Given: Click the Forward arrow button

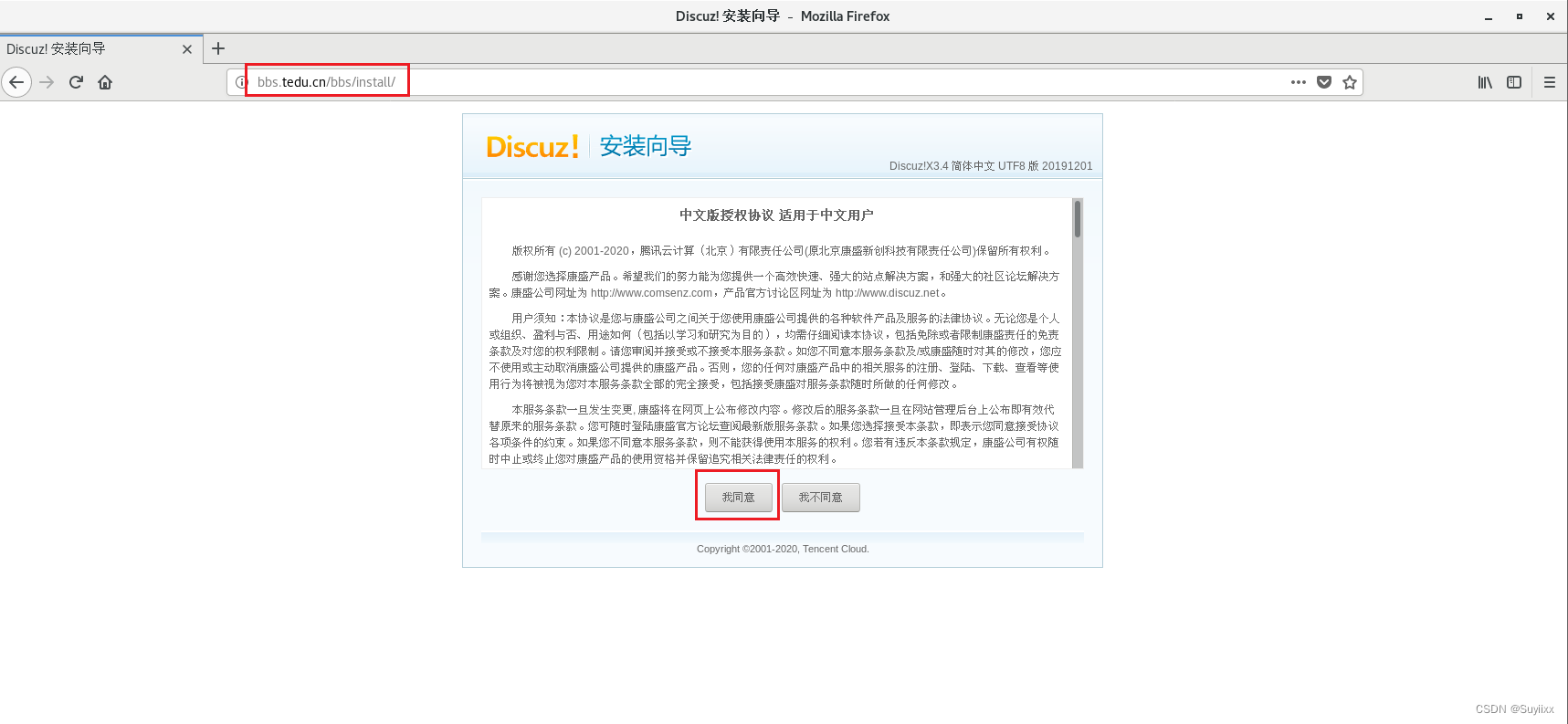Looking at the screenshot, I should point(47,82).
